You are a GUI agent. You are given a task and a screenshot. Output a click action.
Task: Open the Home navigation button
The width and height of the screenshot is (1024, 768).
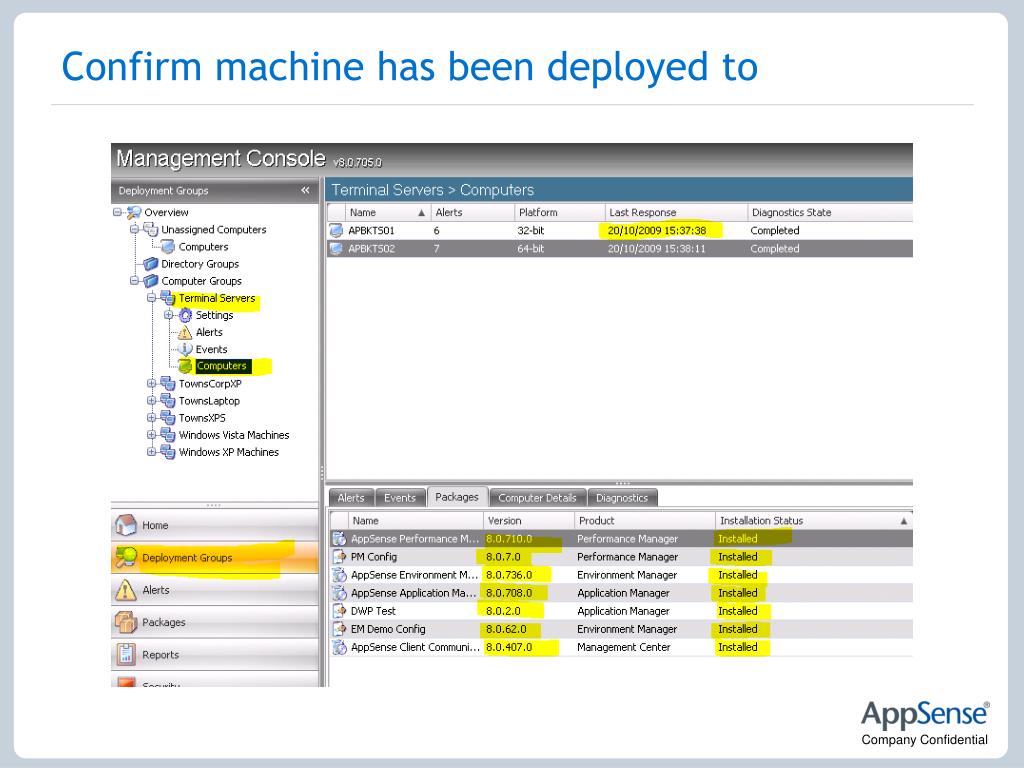point(214,525)
